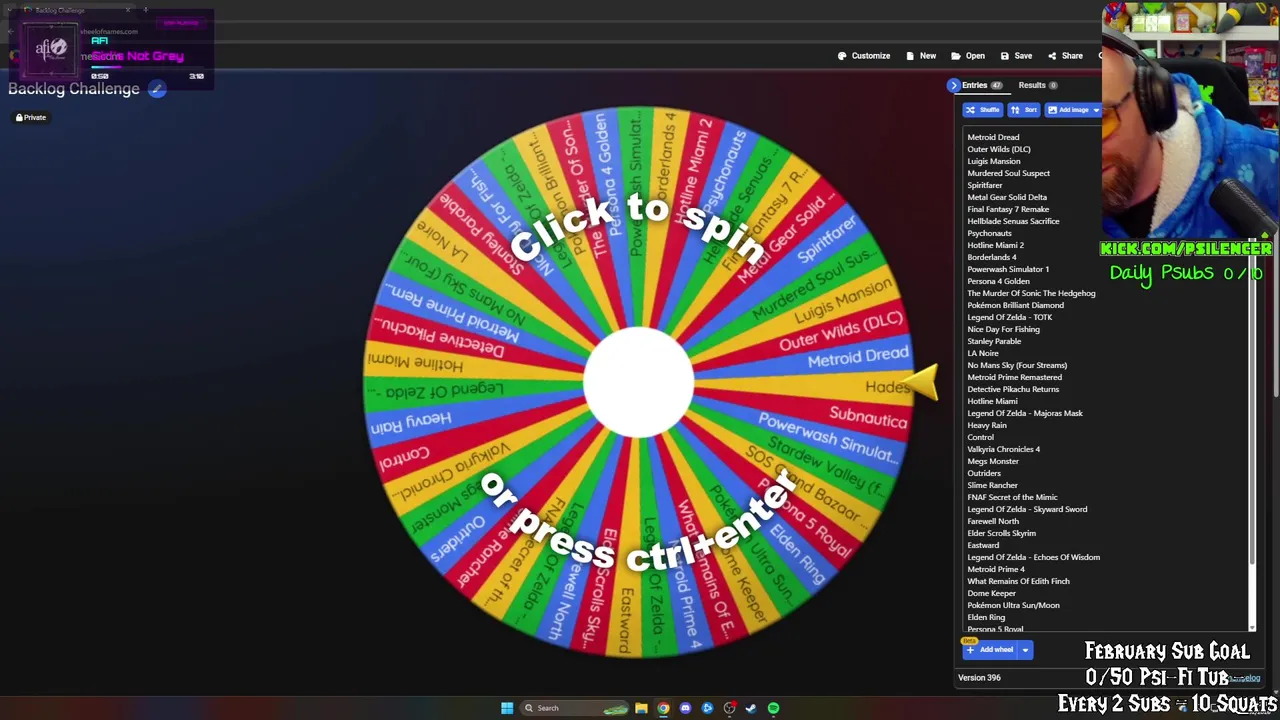Select the Elden Ring entry line
This screenshot has width=1280, height=720.
pyautogui.click(x=986, y=618)
